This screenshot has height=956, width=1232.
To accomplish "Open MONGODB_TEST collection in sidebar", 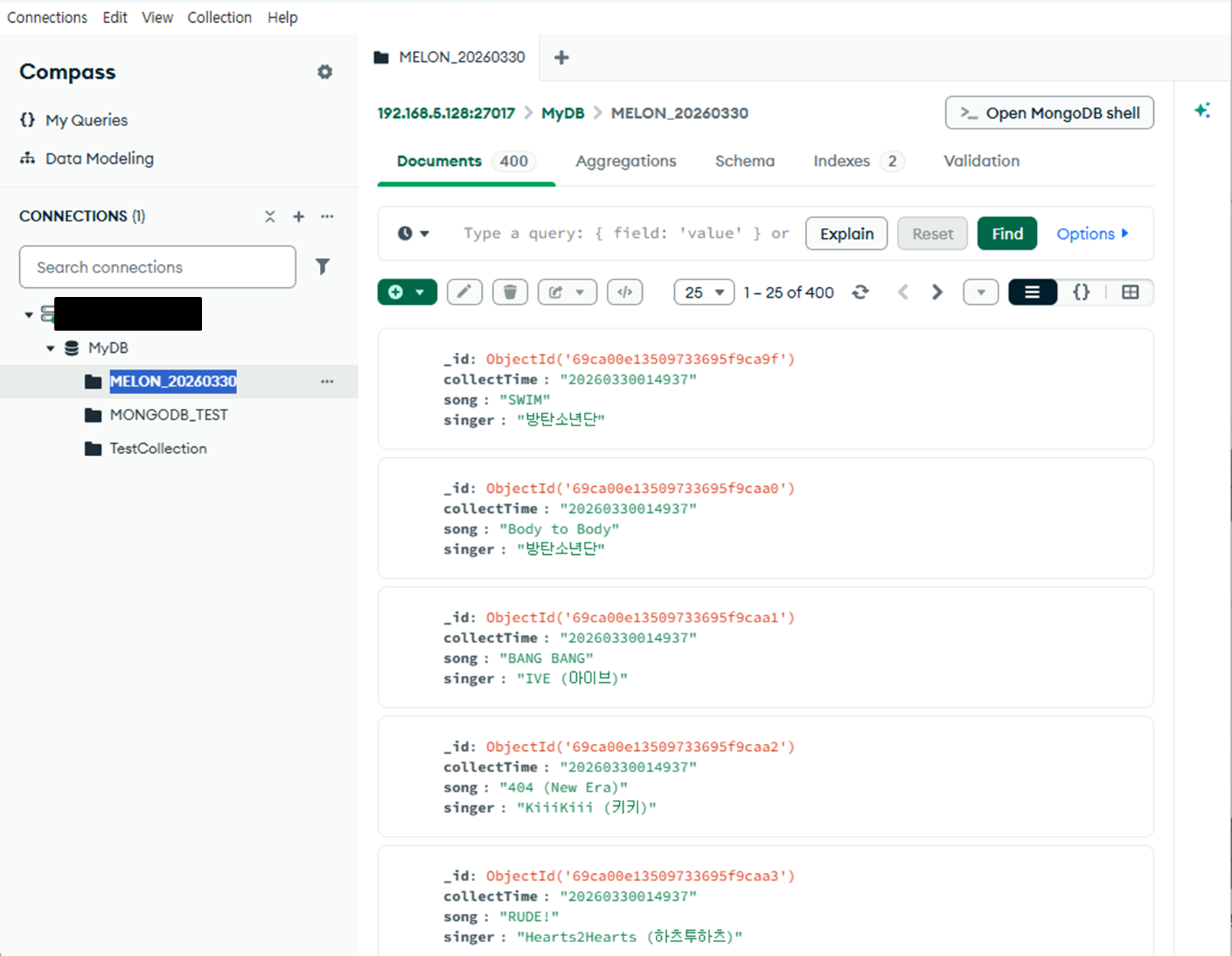I will coord(169,415).
